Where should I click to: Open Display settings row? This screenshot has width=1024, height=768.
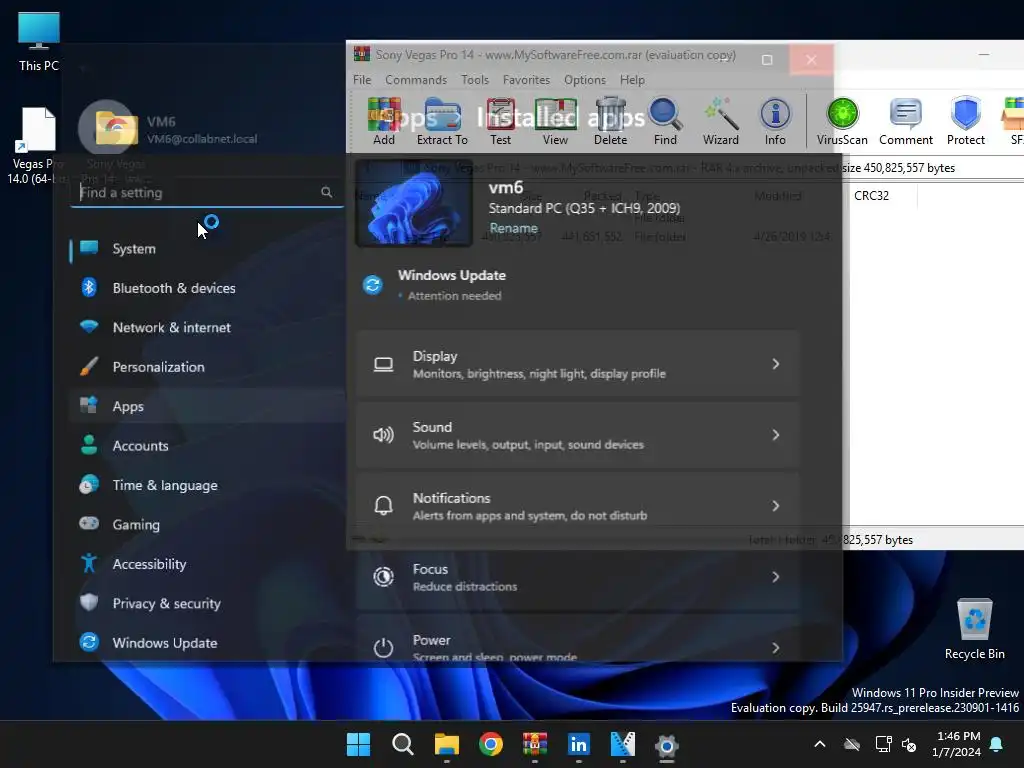click(578, 364)
